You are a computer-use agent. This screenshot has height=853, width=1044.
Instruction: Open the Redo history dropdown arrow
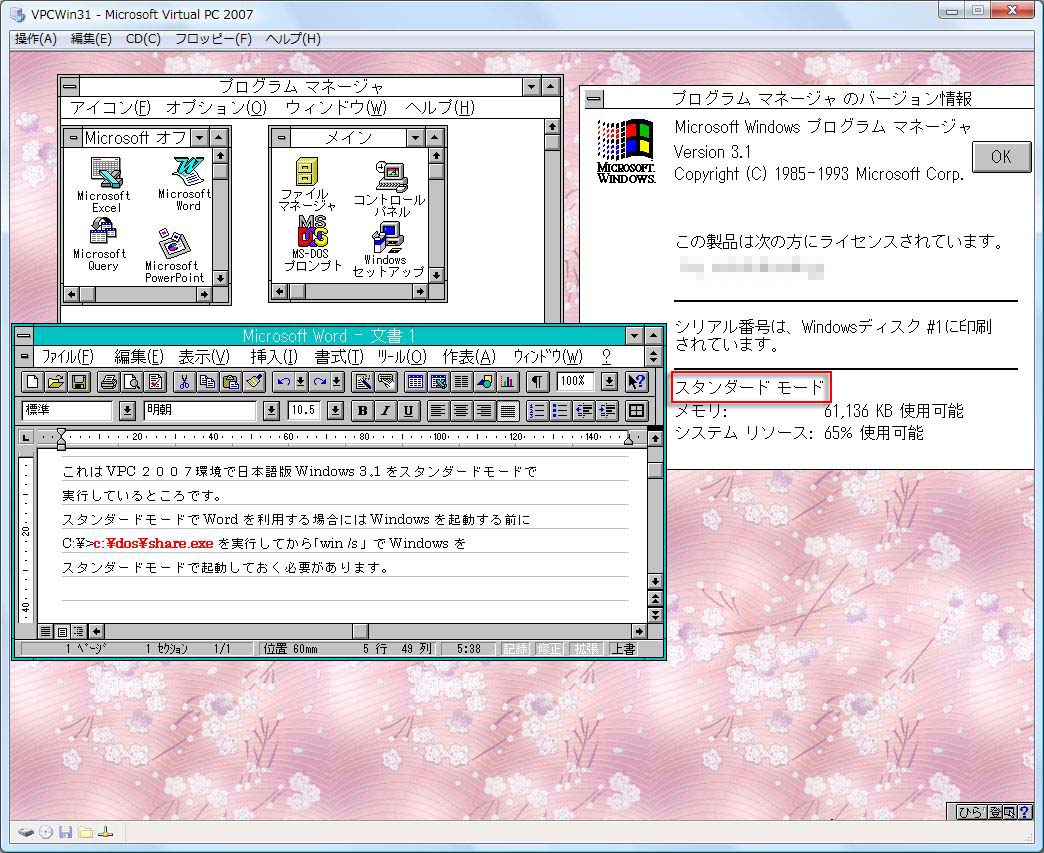[338, 382]
